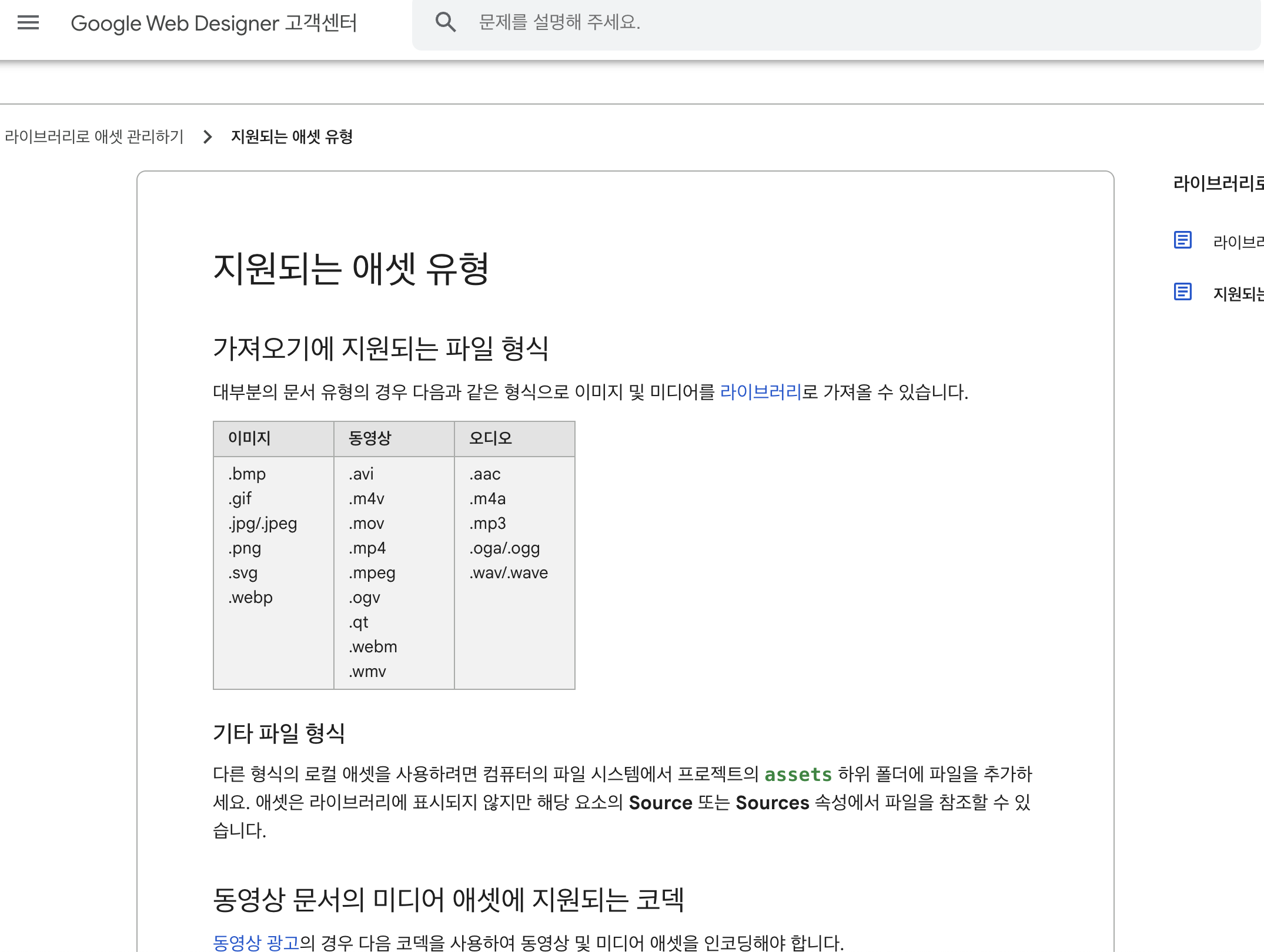
Task: Go to 라이브러리로 애셋 관리하기 breadcrumb
Action: click(x=94, y=137)
